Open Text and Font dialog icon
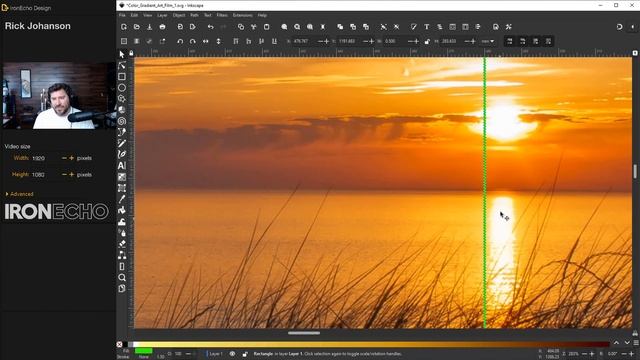Screen dimensions: 640x360 pos(427,27)
